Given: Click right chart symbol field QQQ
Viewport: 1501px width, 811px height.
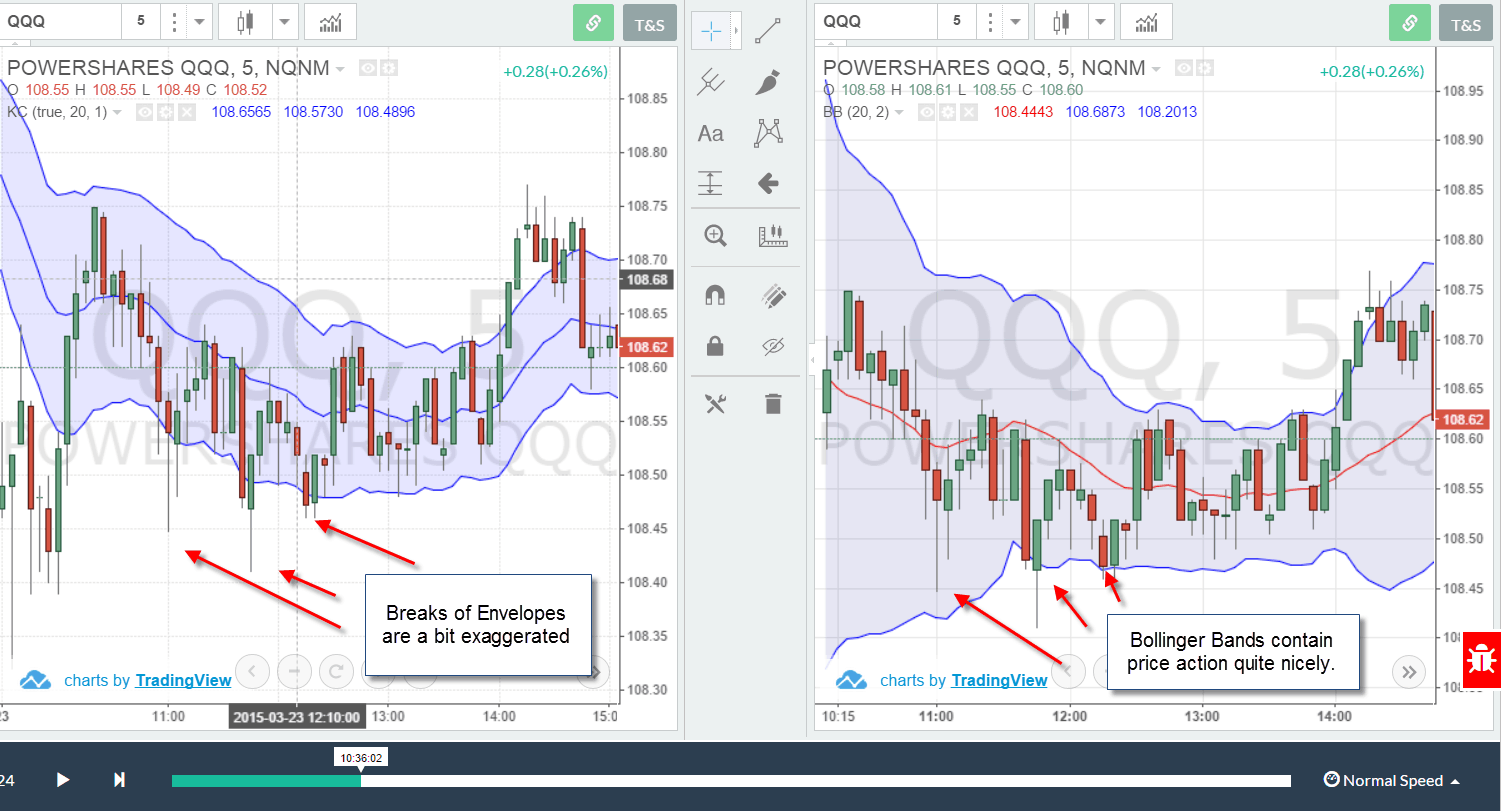Looking at the screenshot, I should [x=876, y=21].
